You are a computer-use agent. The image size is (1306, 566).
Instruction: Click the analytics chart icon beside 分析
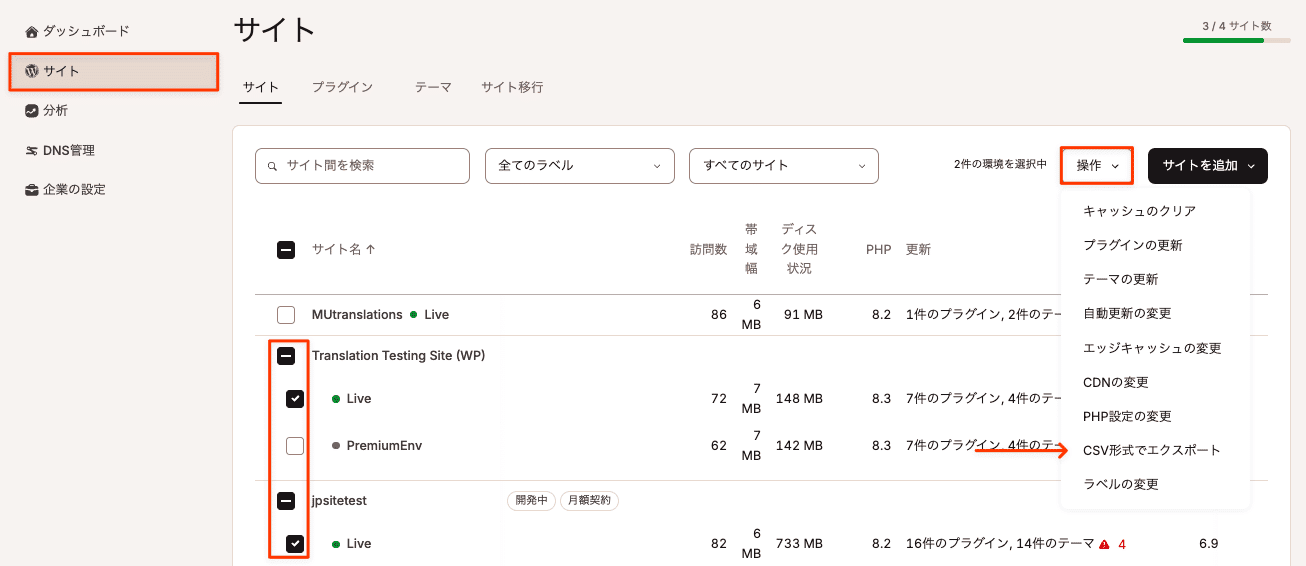[32, 111]
